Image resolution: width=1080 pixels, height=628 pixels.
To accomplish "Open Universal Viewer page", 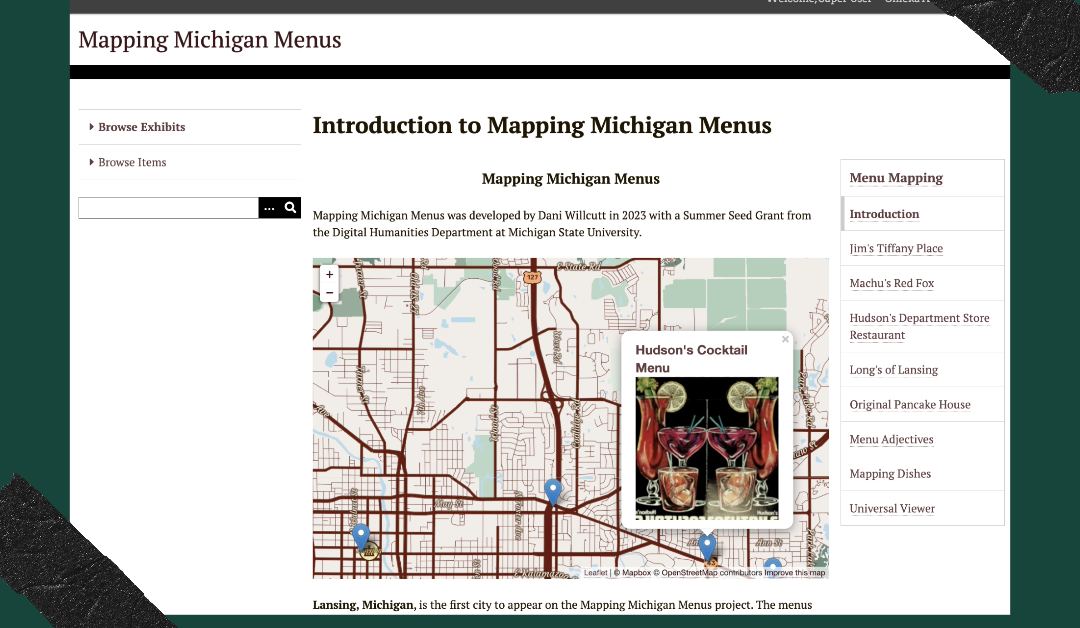I will coord(892,508).
